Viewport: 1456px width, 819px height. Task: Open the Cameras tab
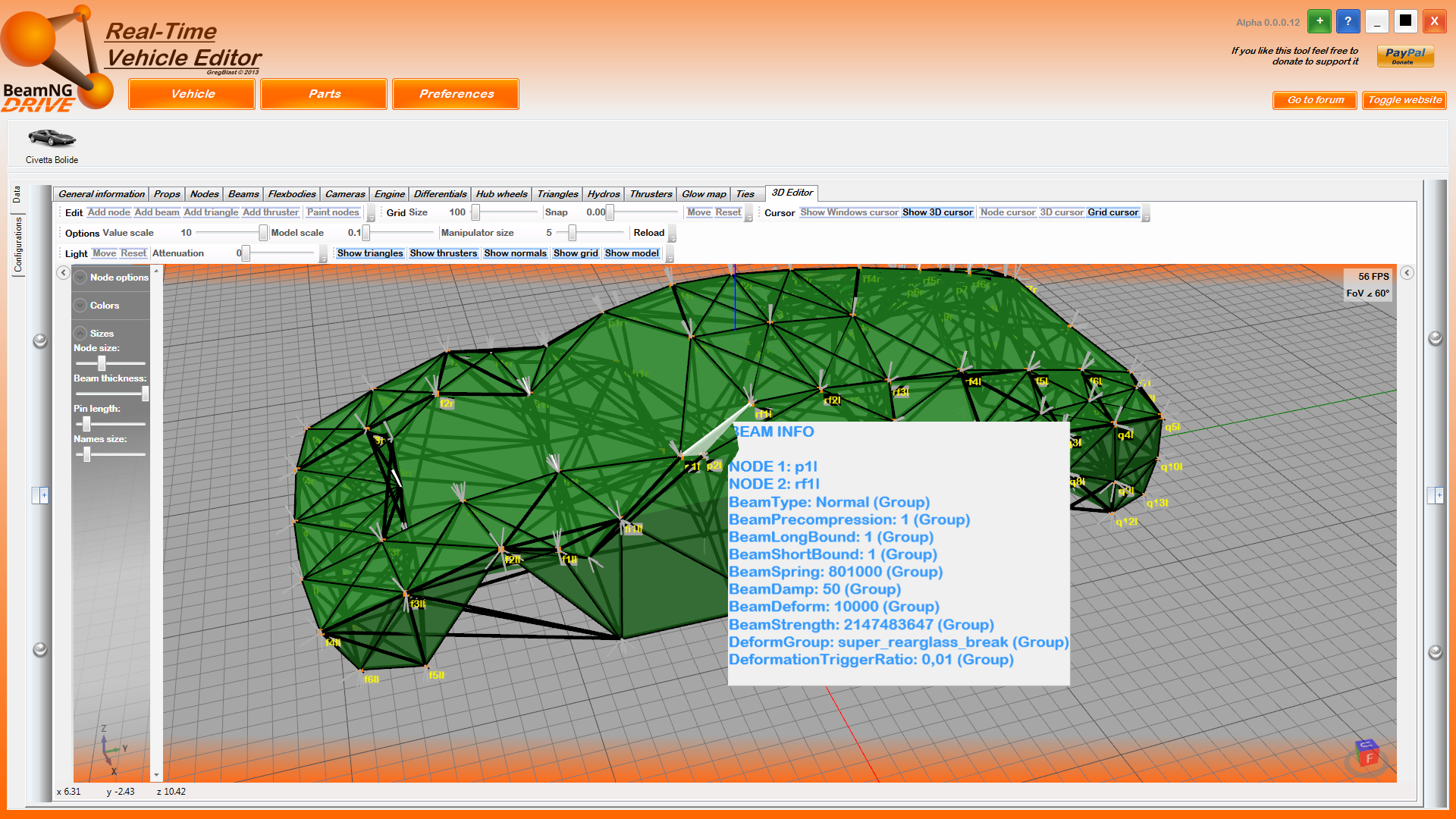pos(345,194)
